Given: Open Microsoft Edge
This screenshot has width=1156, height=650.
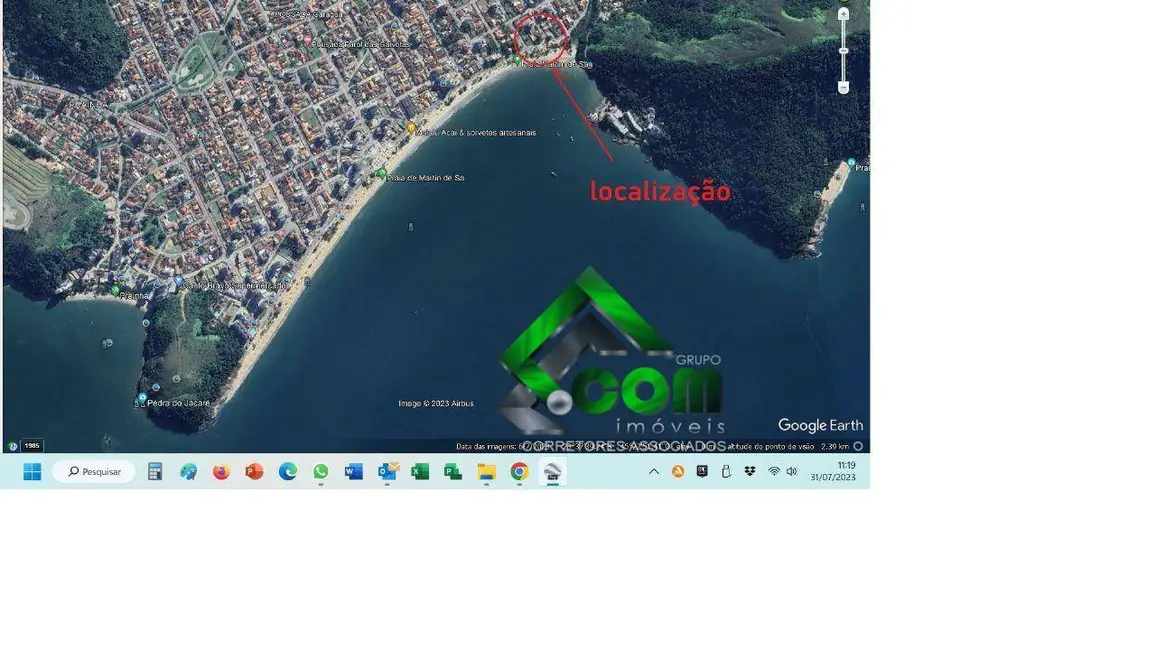Looking at the screenshot, I should [x=287, y=471].
